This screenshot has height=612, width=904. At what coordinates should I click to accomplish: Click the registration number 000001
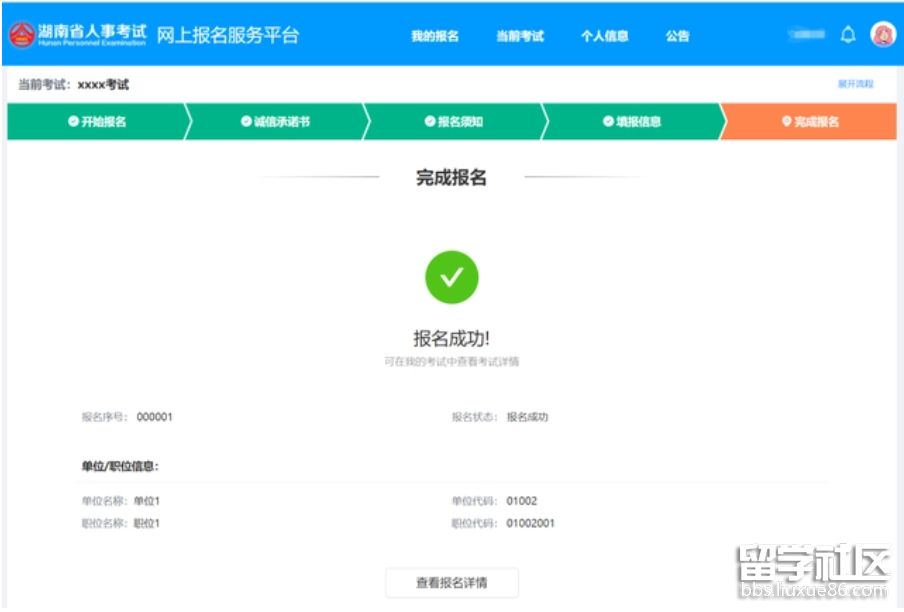point(155,417)
